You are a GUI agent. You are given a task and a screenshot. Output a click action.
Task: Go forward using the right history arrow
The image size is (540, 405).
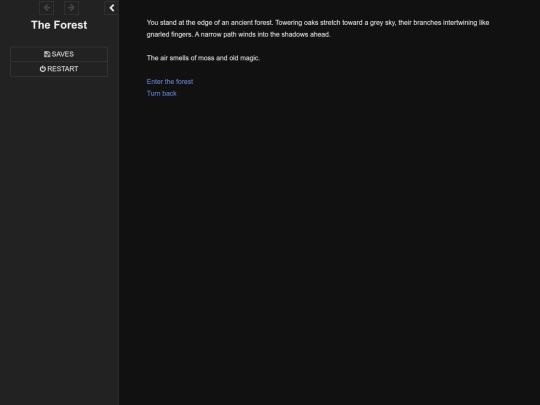tap(71, 8)
